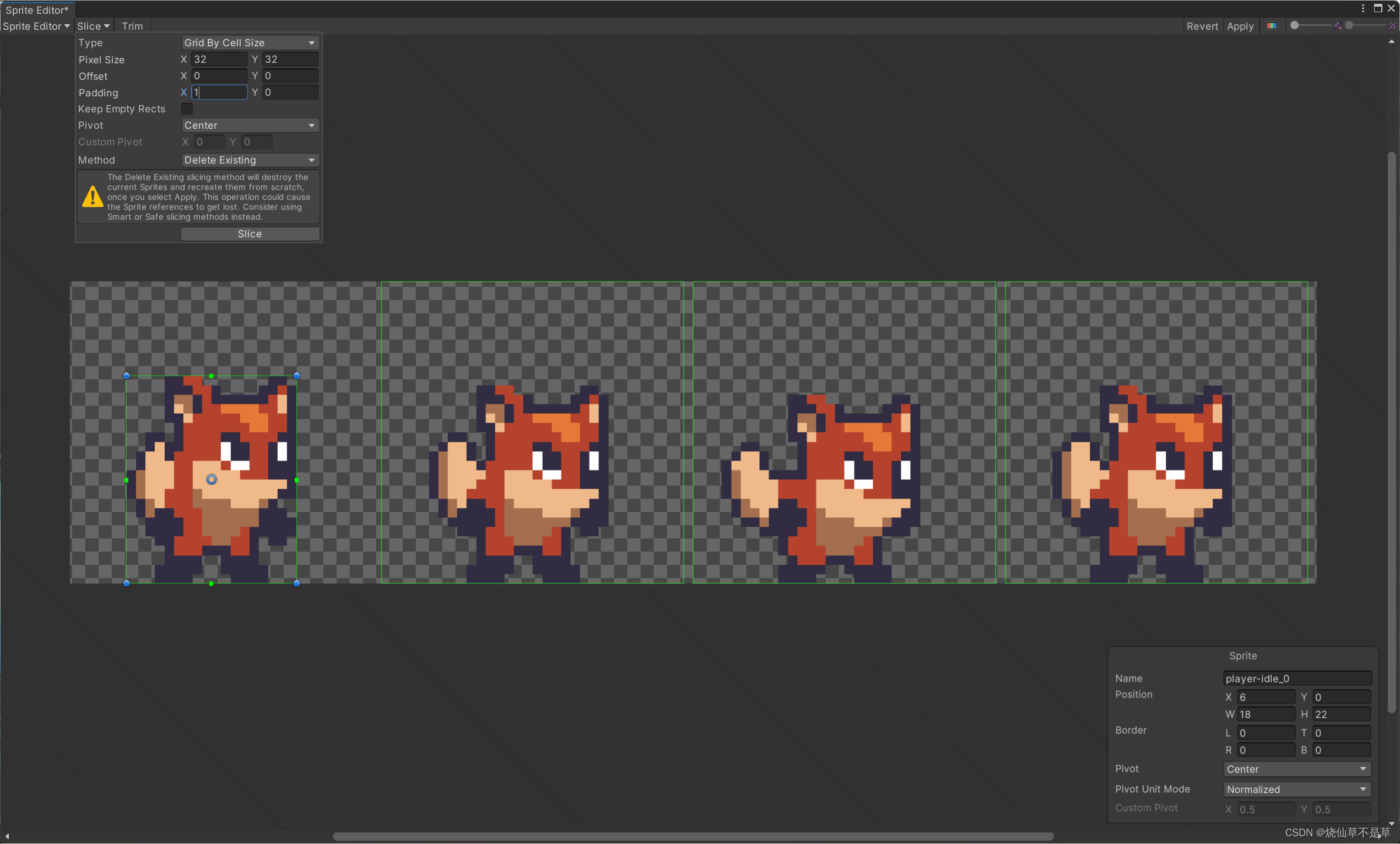The height and width of the screenshot is (844, 1400).
Task: Click the Apply button
Action: point(1239,26)
